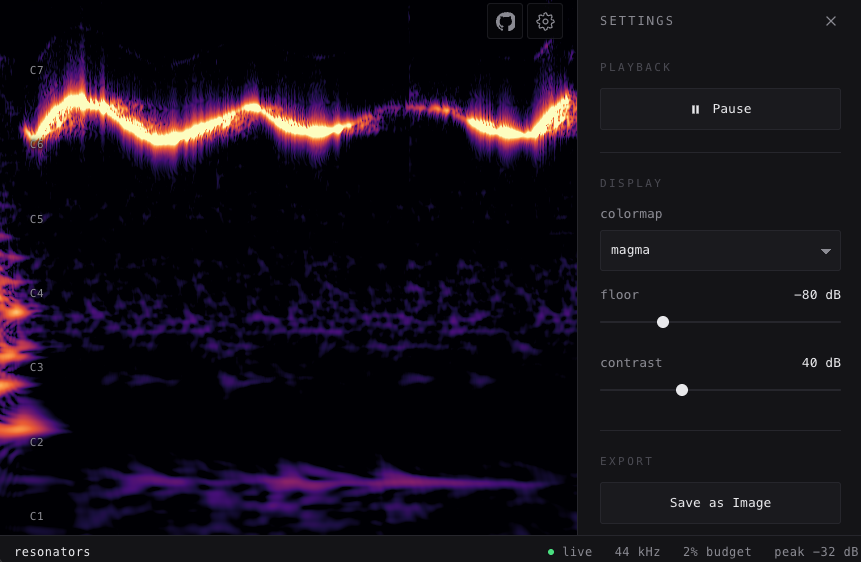Open the GitHub repository icon
This screenshot has height=562, width=861.
(x=505, y=21)
